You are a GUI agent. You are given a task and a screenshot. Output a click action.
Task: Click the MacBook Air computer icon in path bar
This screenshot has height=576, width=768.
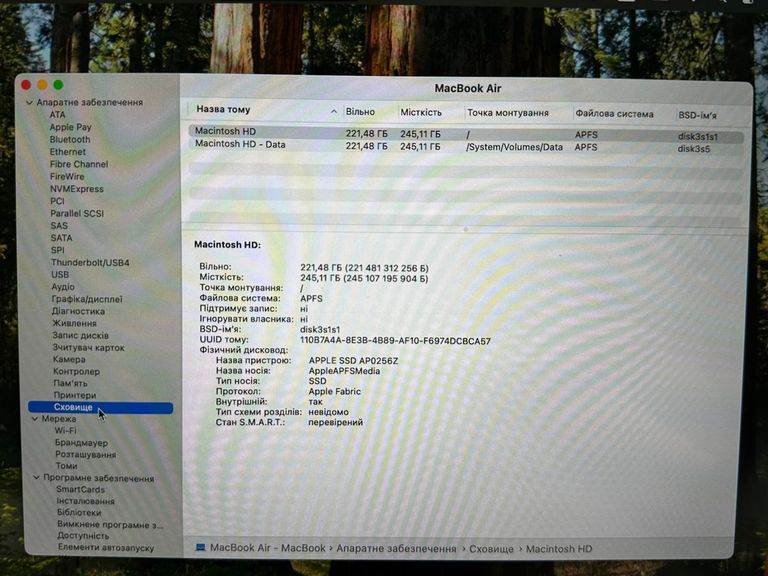coord(200,547)
